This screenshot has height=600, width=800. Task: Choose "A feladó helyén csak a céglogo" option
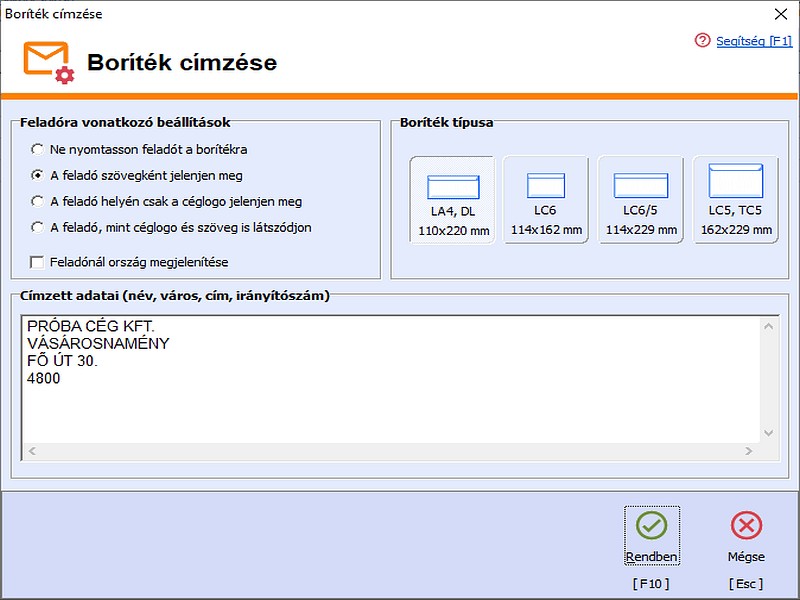(37, 201)
